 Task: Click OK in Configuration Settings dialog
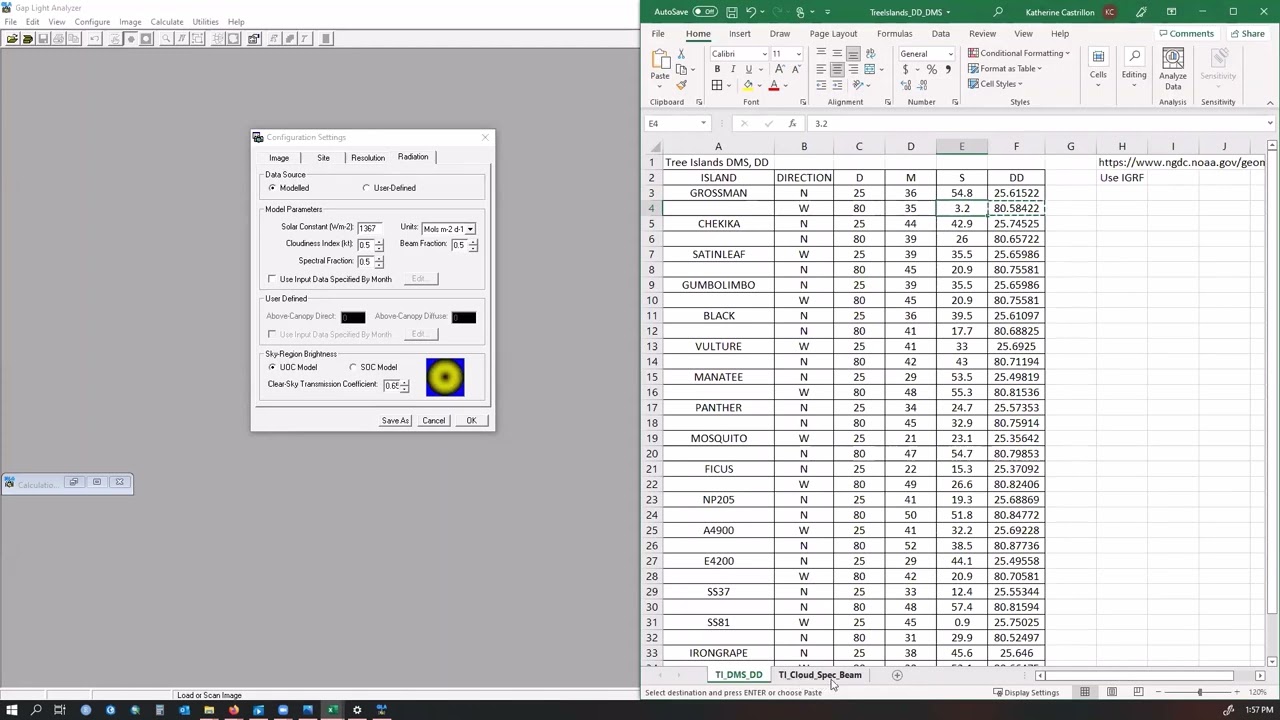pos(471,421)
